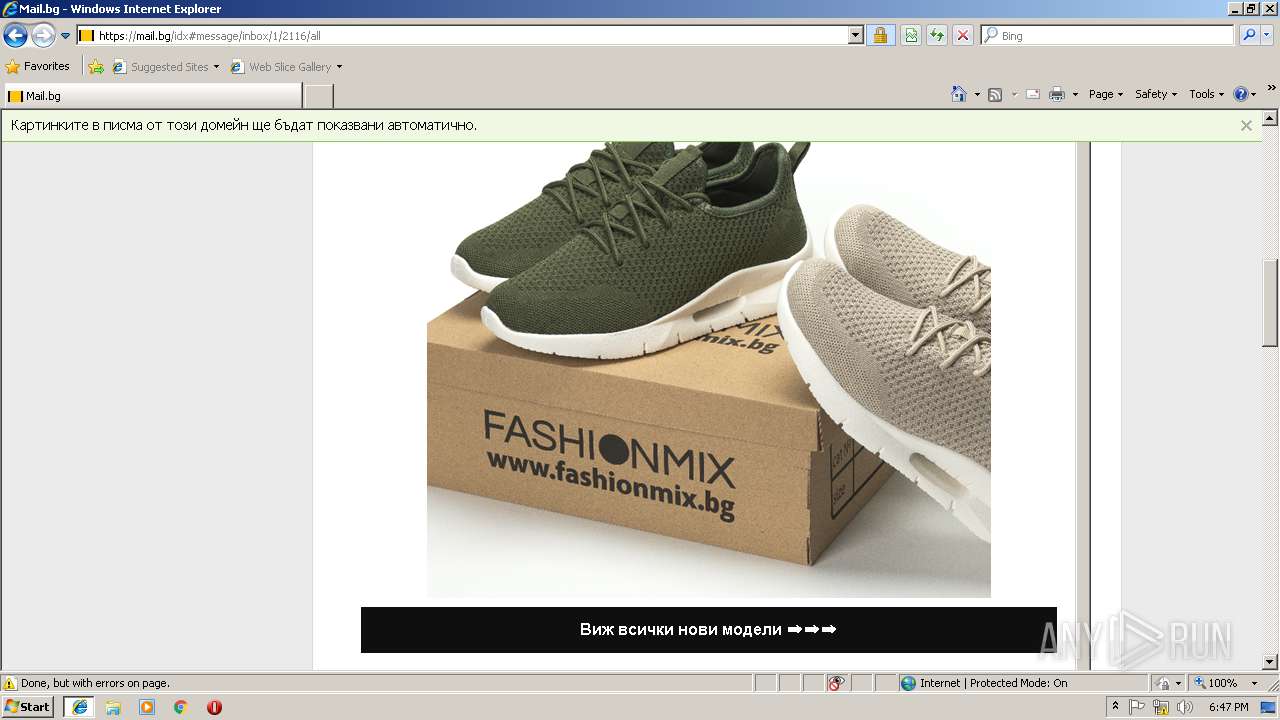1280x720 pixels.
Task: Click the Home icon
Action: [959, 94]
